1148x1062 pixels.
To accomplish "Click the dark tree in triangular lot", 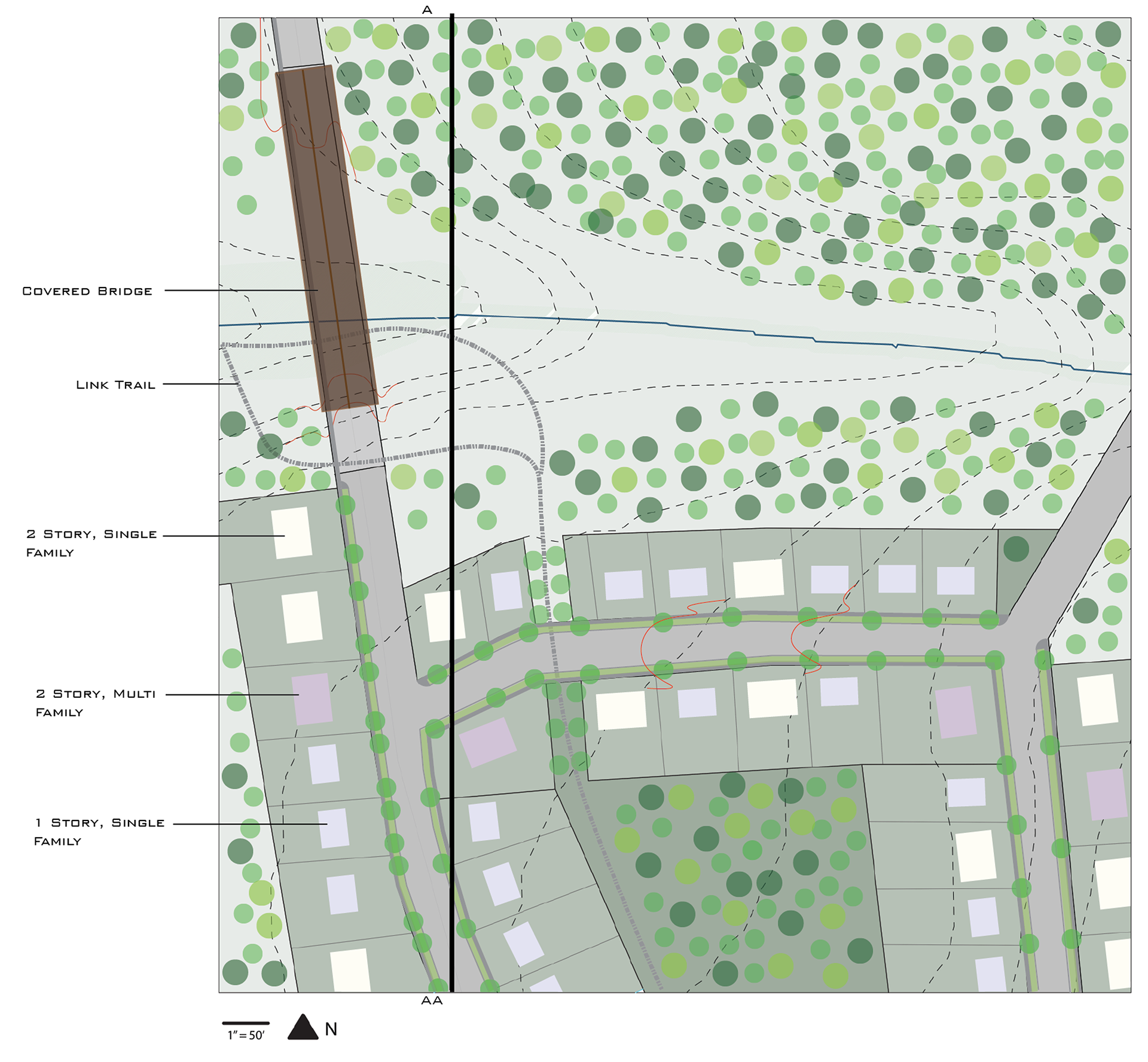I will pos(1016,549).
